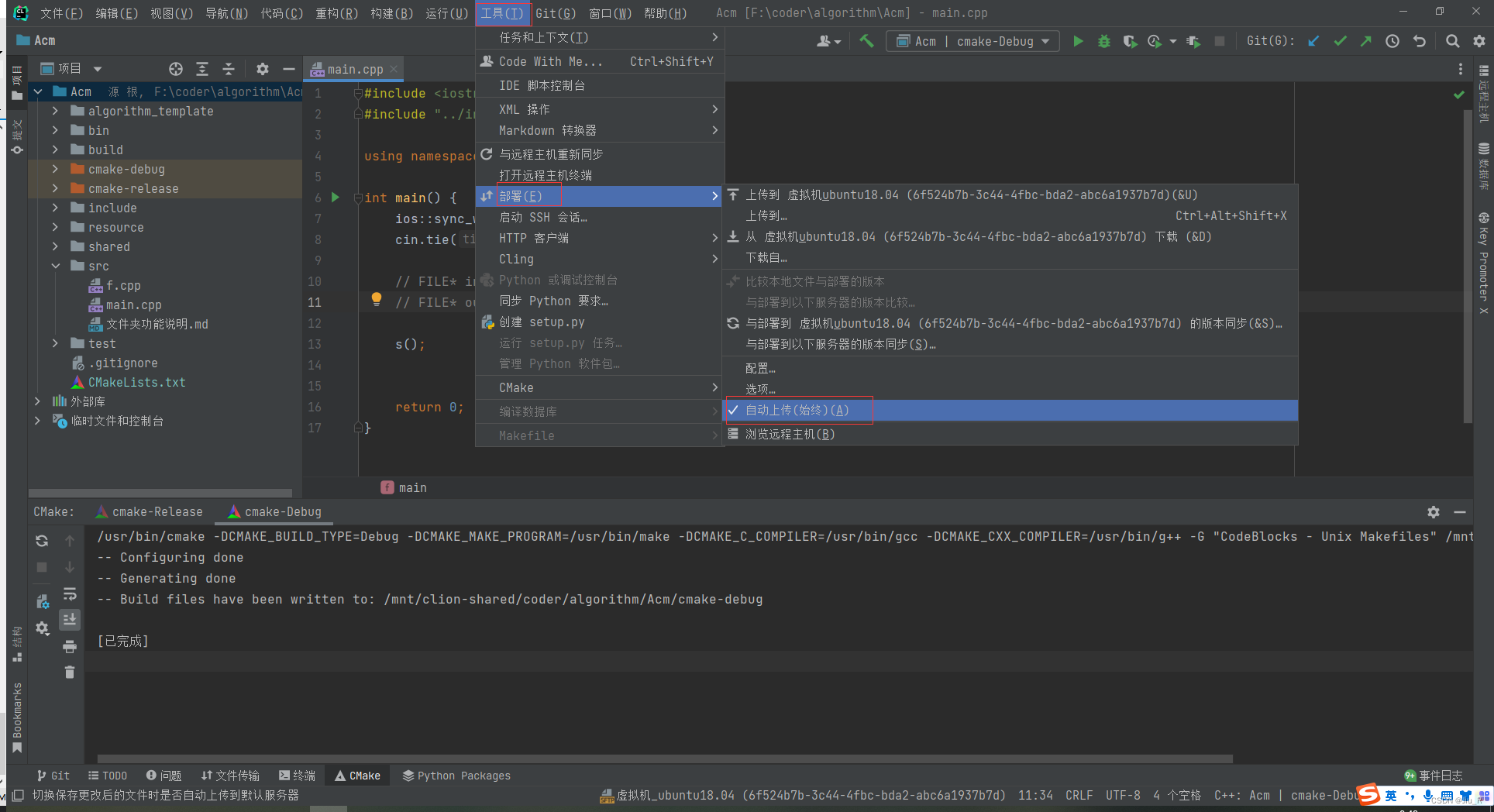Select Code With Me... menu item
Viewport: 1494px width, 812px height.
click(x=600, y=62)
